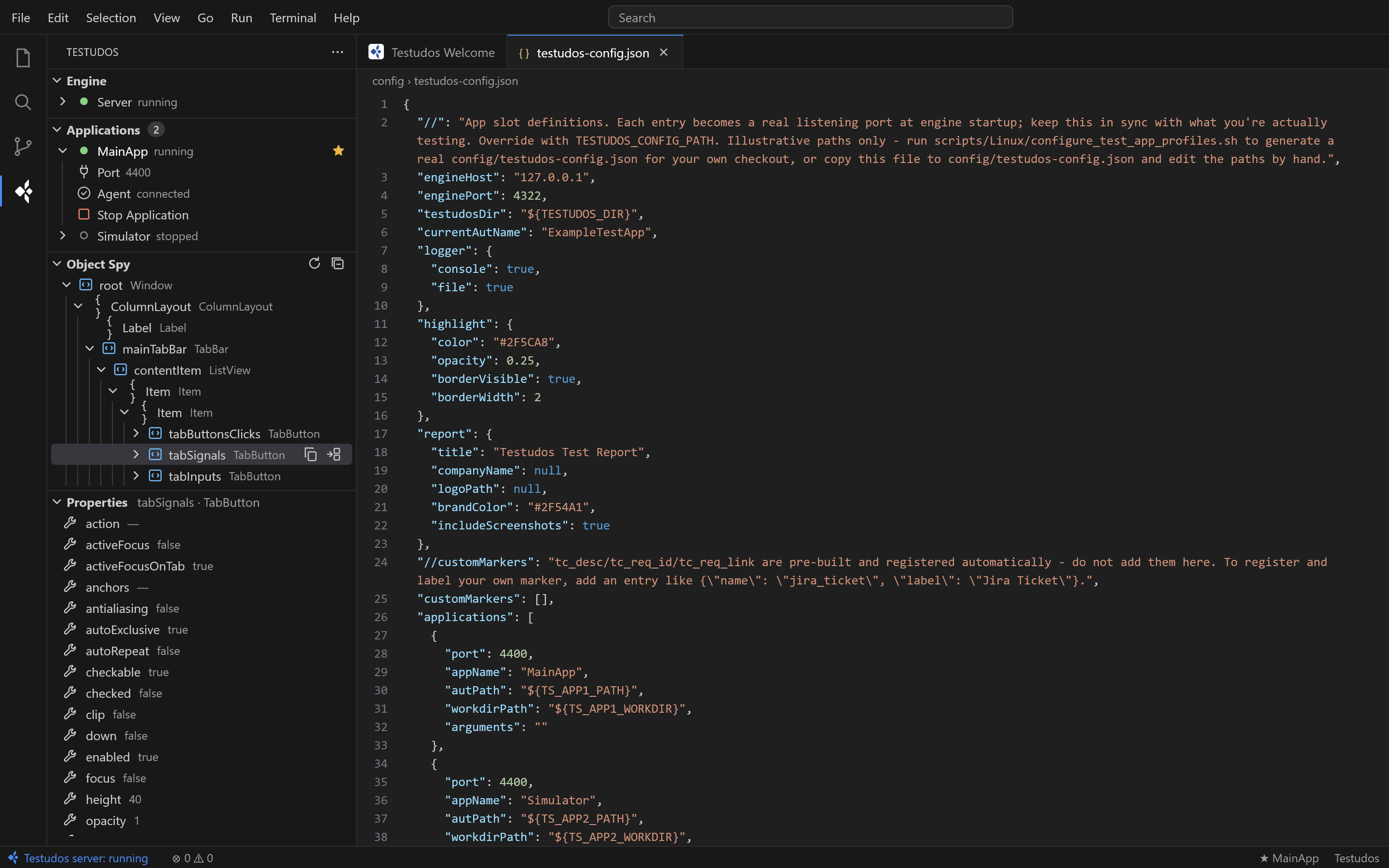The image size is (1389, 868).
Task: Click the errors and warnings status indicator
Action: [x=193, y=858]
